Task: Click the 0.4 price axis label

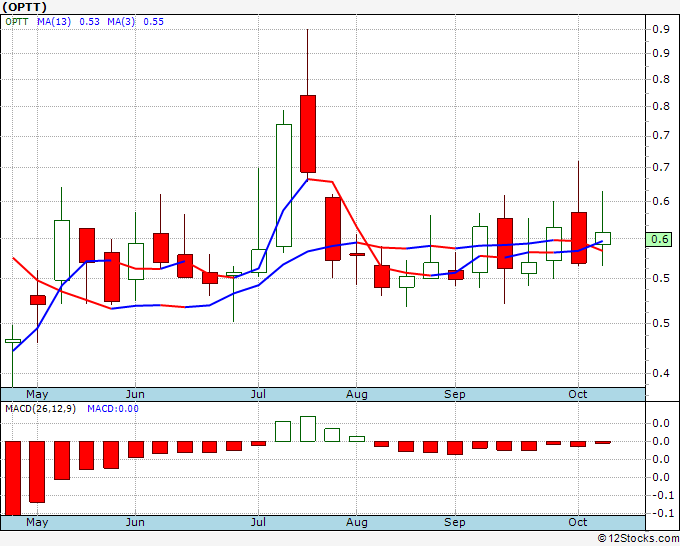Action: (660, 373)
